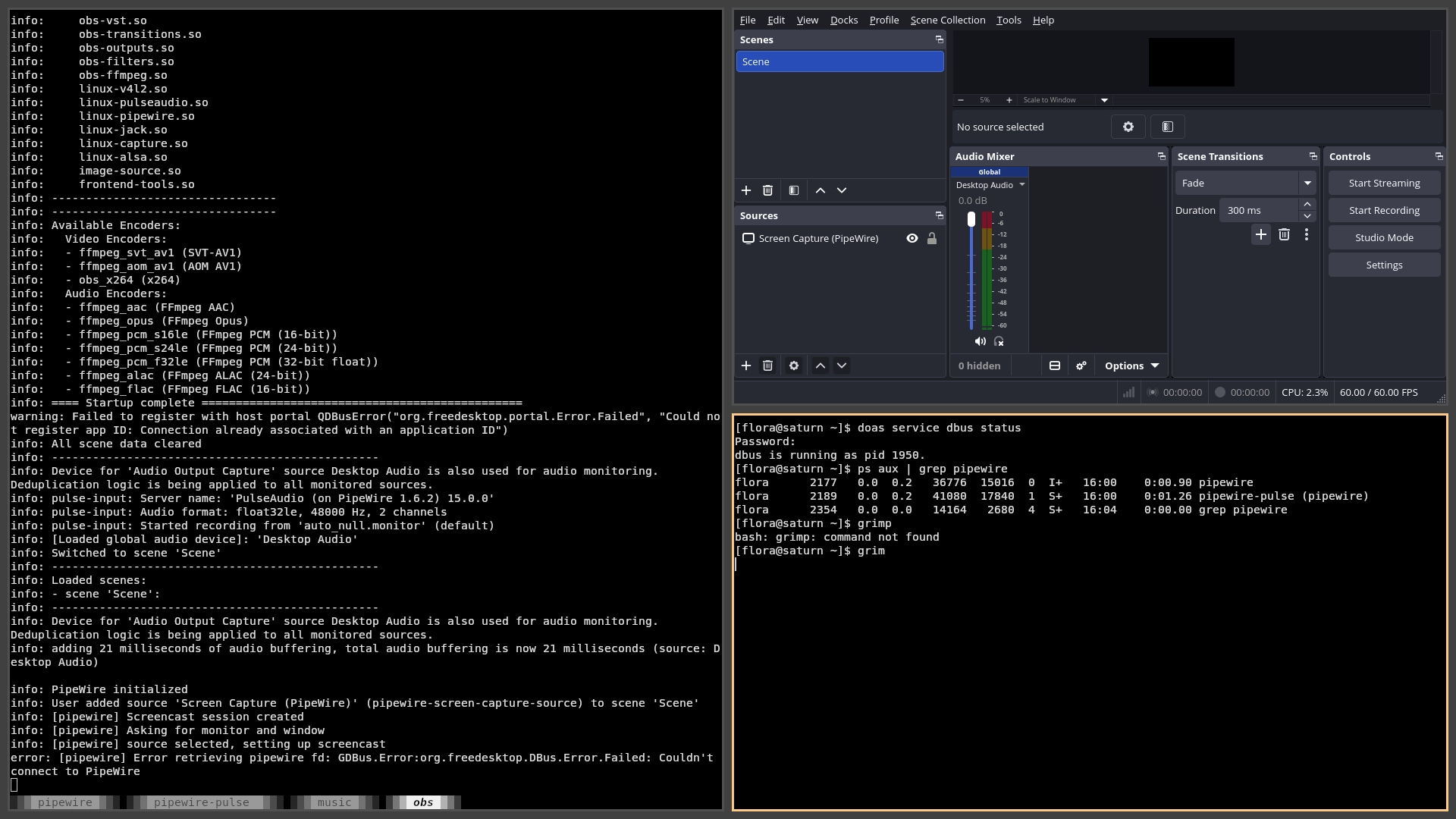
Task: Open the audio mixer Options dropdown
Action: click(1131, 366)
